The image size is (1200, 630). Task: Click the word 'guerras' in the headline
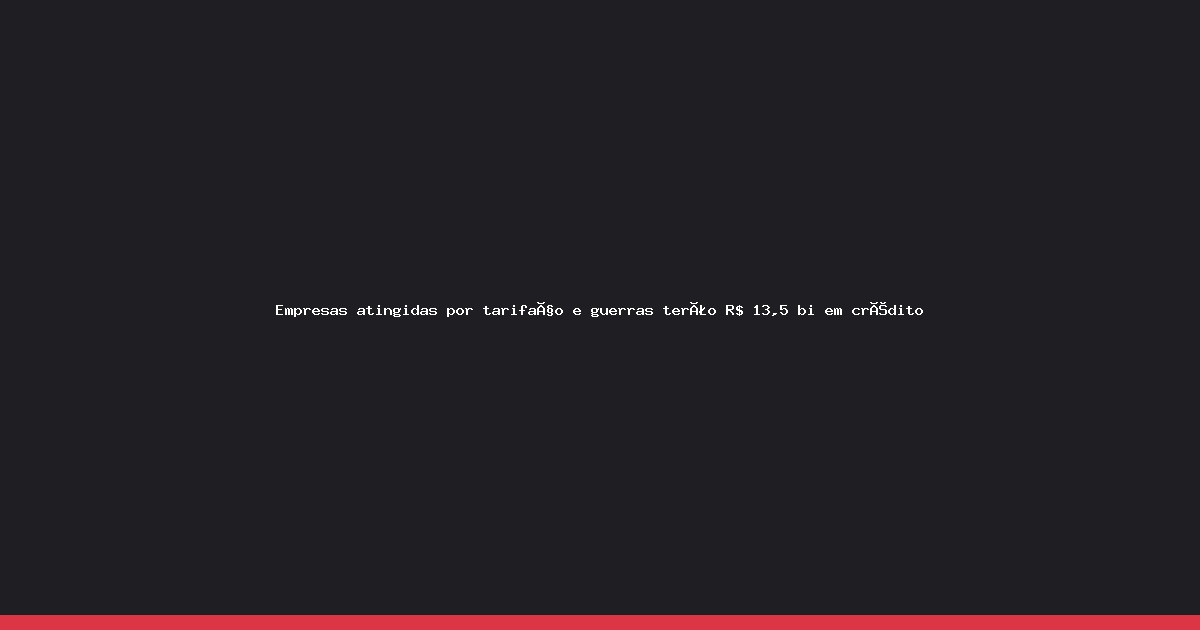click(x=622, y=312)
